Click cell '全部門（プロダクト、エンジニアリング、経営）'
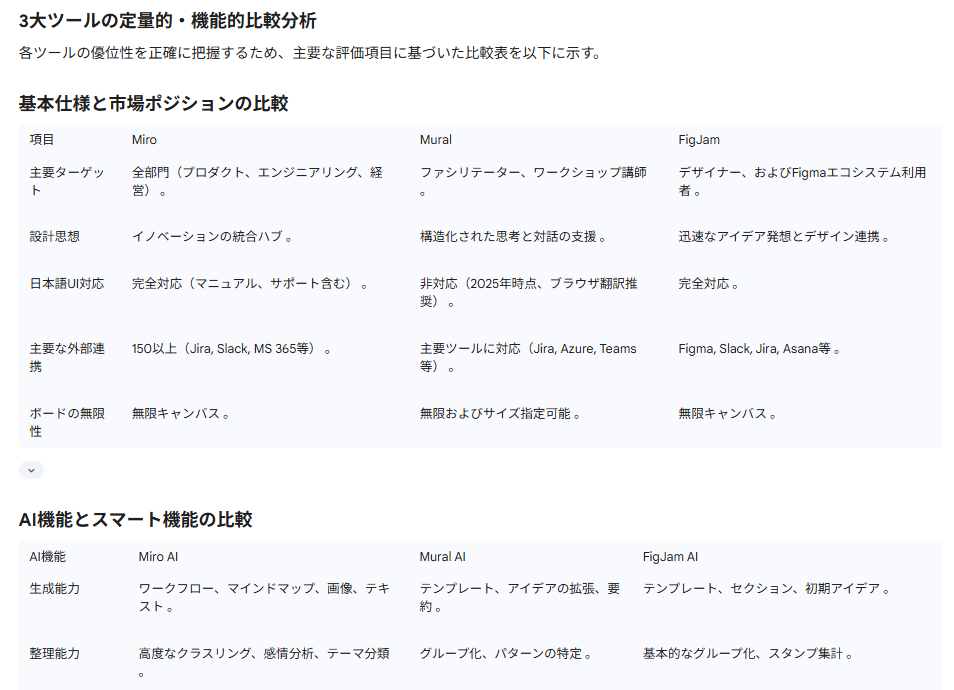The width and height of the screenshot is (954, 690). point(257,181)
